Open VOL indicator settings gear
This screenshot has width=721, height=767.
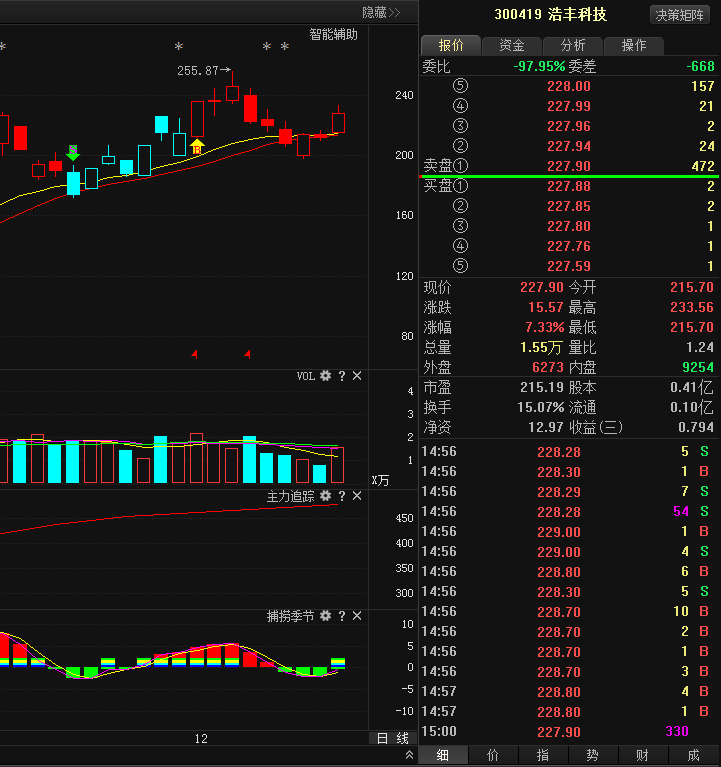point(325,376)
